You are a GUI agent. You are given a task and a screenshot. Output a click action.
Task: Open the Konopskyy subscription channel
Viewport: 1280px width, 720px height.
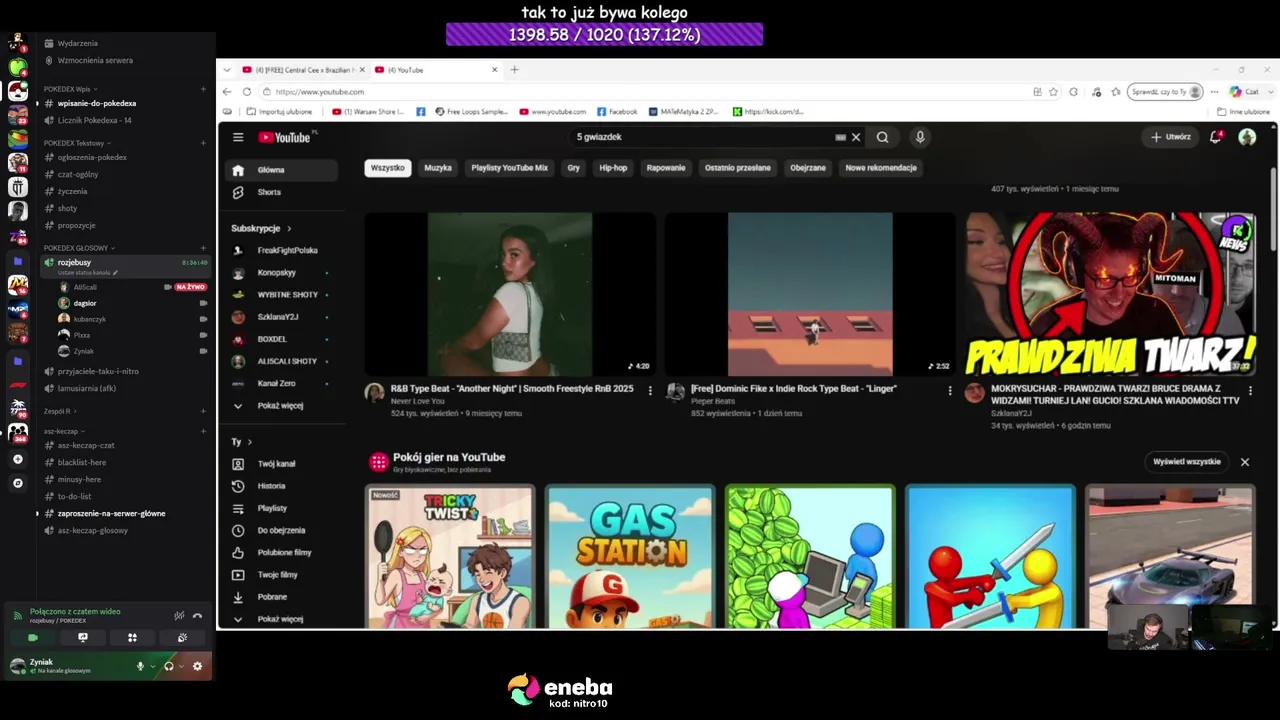[280, 272]
